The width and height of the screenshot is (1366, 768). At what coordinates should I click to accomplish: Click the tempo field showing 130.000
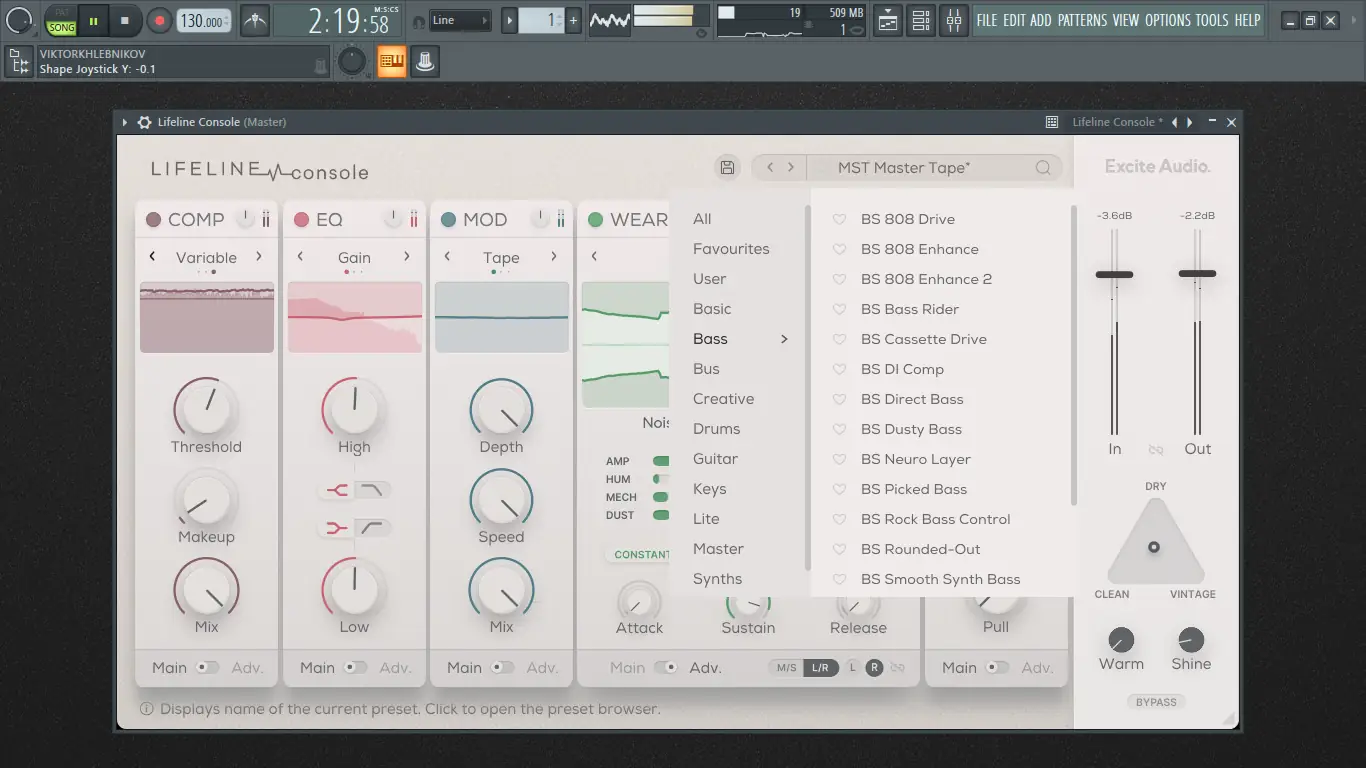click(x=203, y=21)
